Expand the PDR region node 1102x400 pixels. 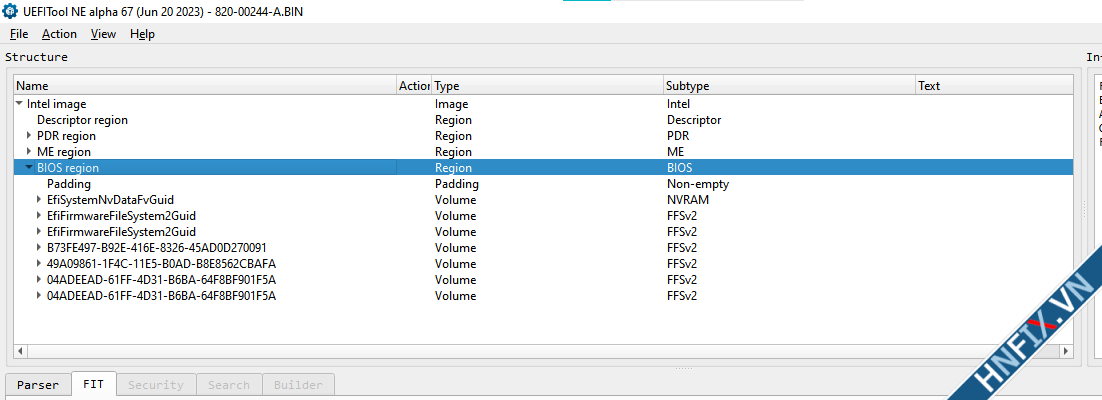(x=29, y=136)
